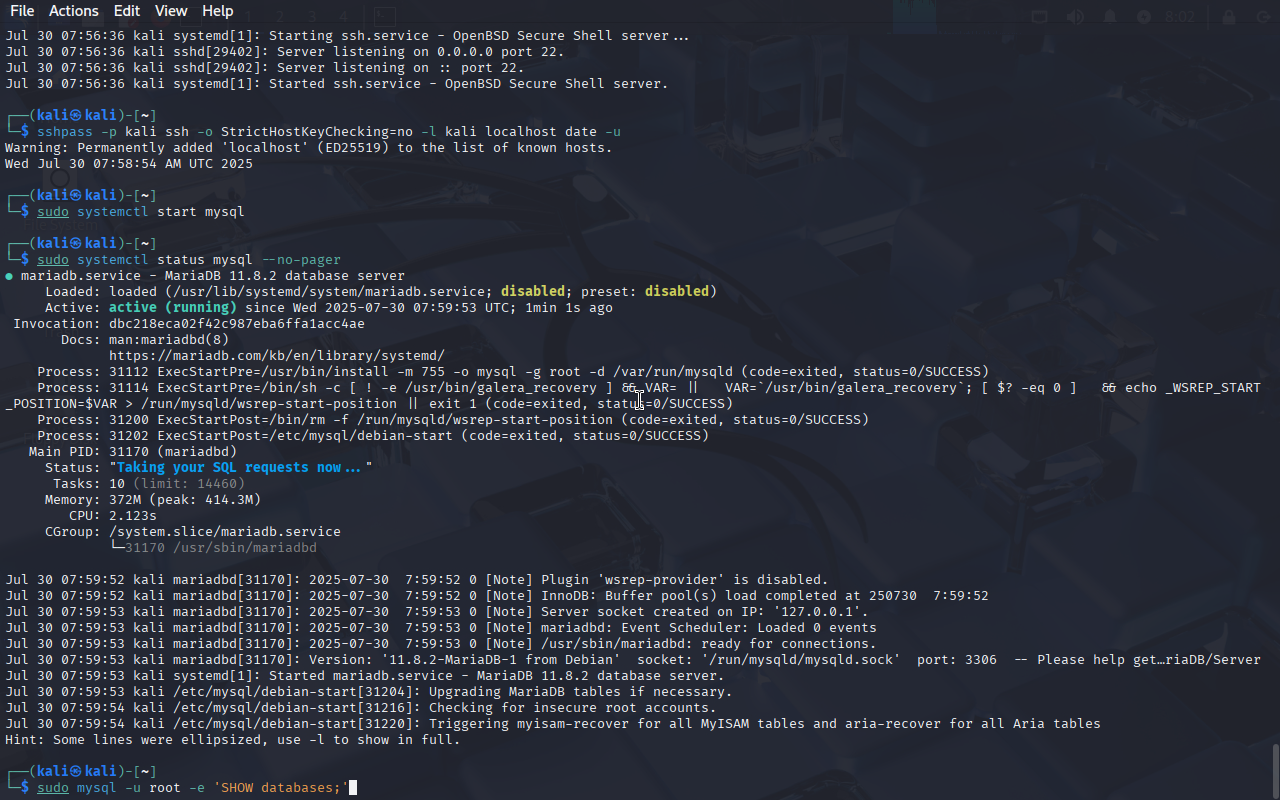Click the 'Memory: 372M (peak: 414.3M)' line
The width and height of the screenshot is (1280, 800).
click(153, 500)
